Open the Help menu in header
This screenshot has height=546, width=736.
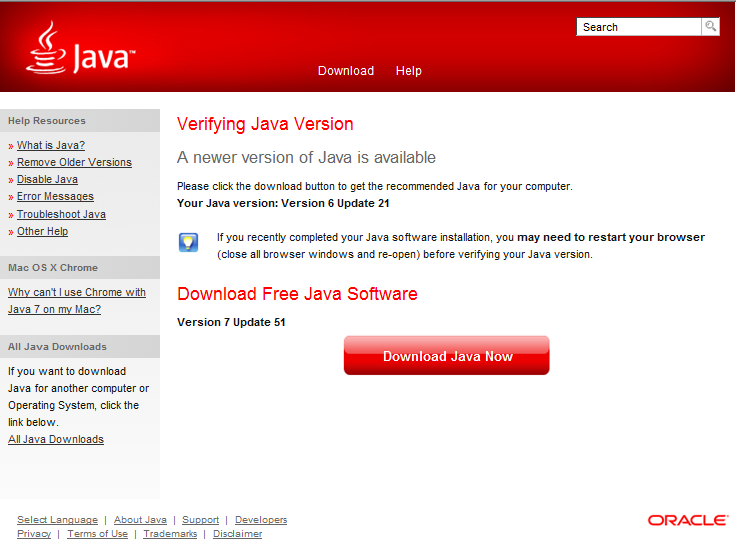408,71
